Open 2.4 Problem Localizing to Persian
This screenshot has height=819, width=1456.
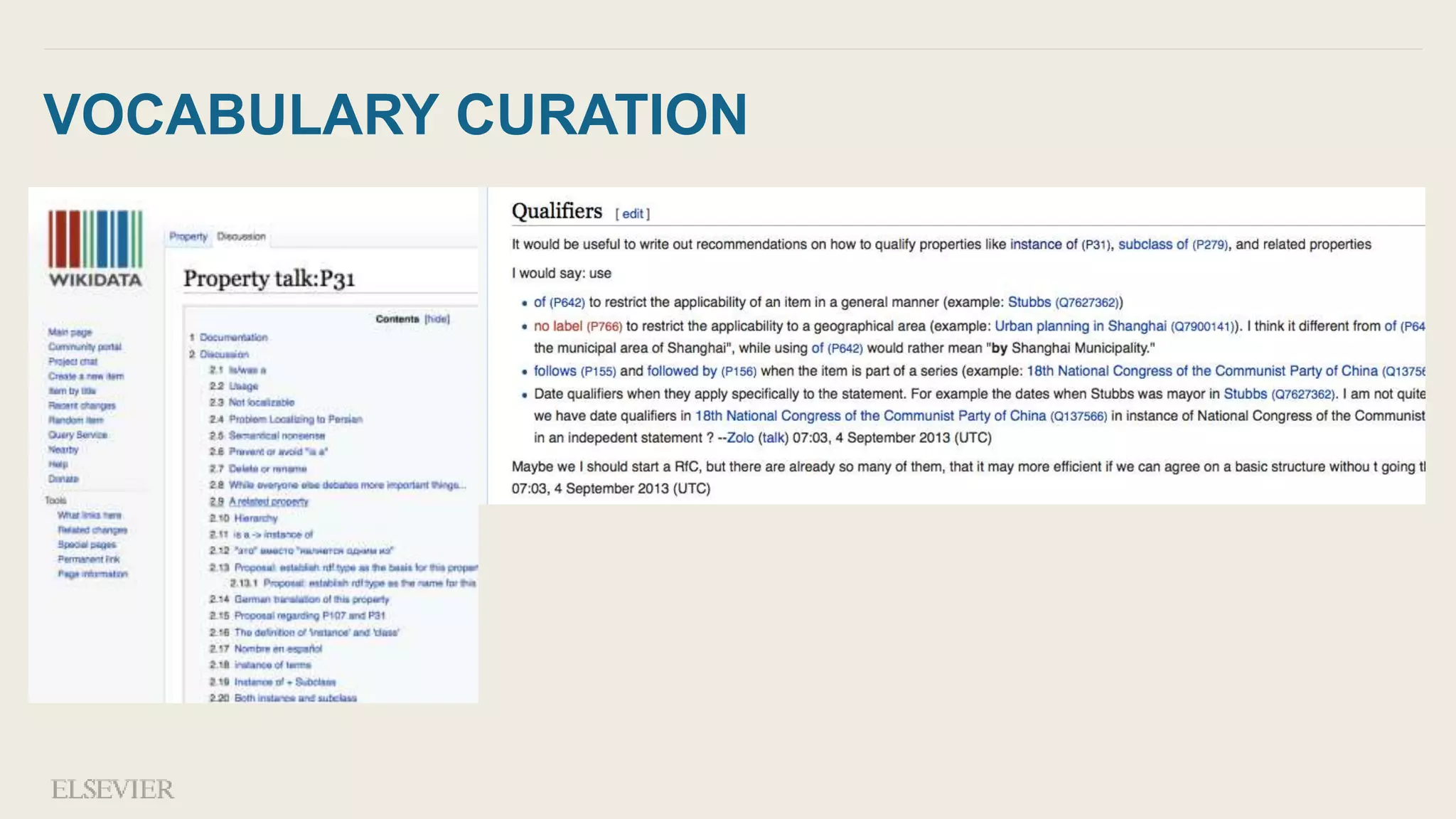(286, 419)
